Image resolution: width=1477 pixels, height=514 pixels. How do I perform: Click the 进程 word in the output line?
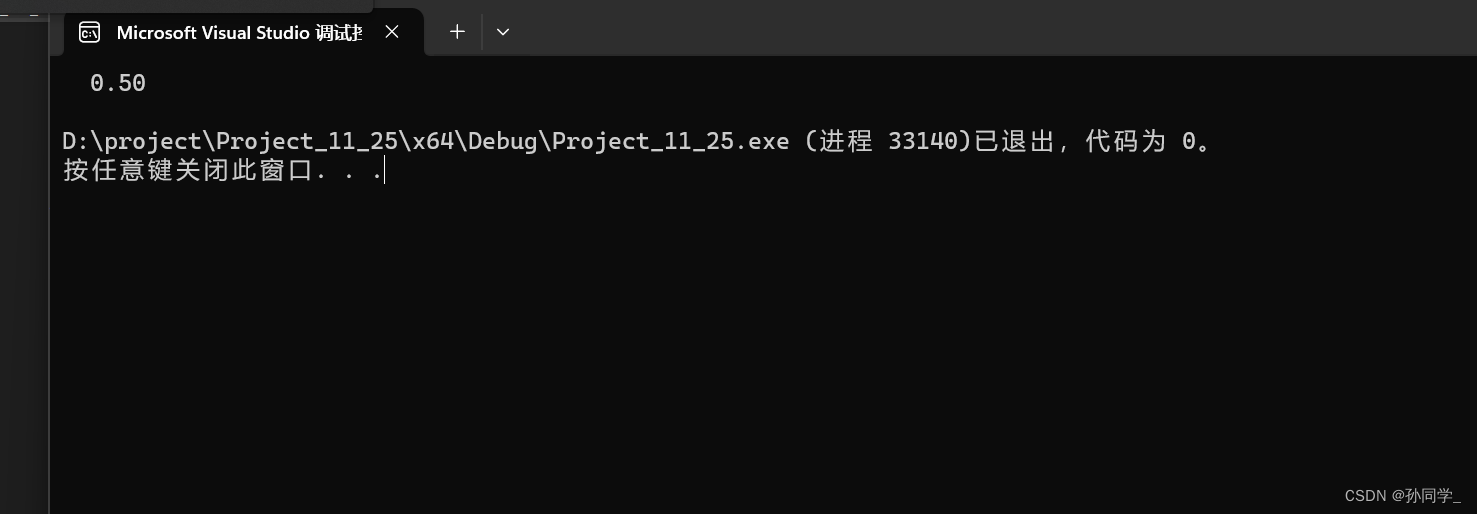point(846,141)
